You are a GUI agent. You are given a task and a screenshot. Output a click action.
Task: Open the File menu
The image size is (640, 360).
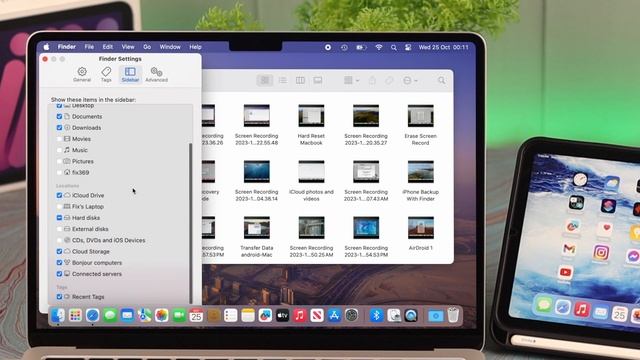[89, 47]
